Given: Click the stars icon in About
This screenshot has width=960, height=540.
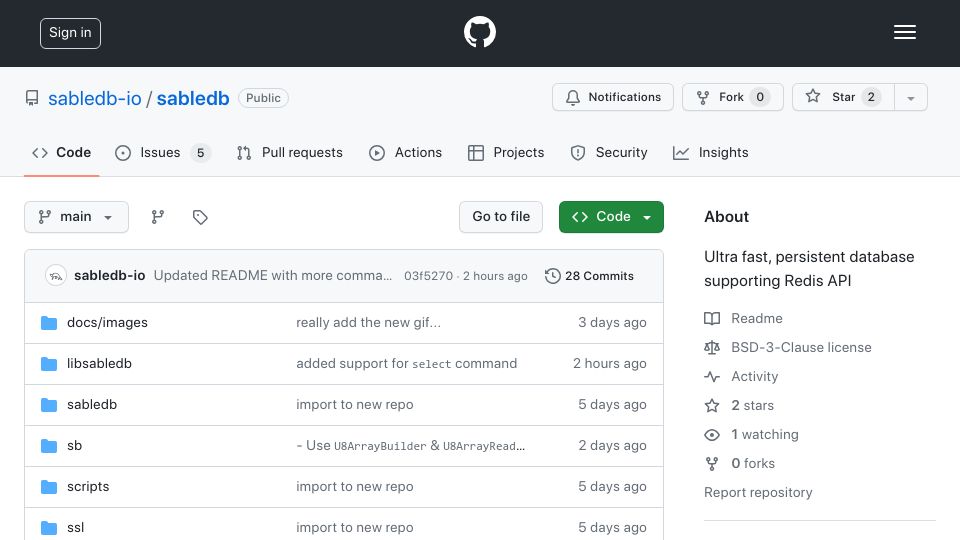Looking at the screenshot, I should 712,405.
